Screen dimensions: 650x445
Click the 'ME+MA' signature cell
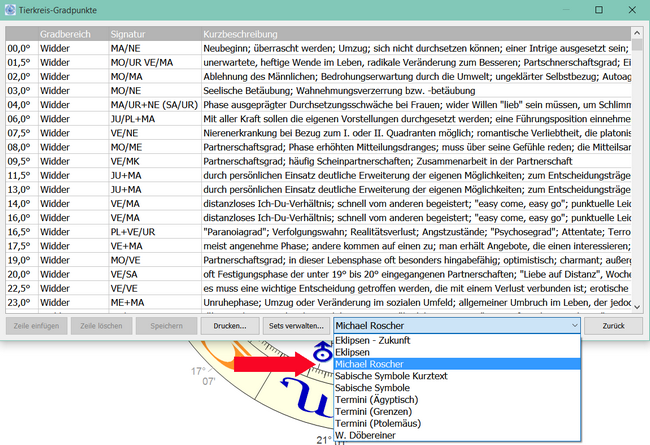pyautogui.click(x=155, y=302)
